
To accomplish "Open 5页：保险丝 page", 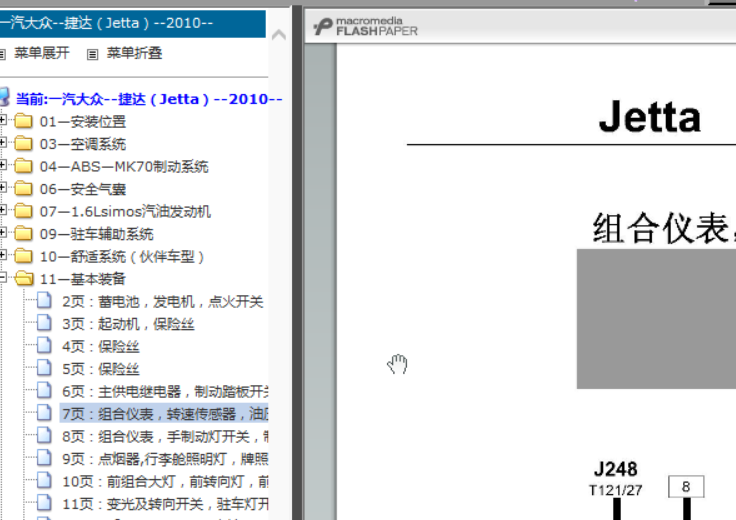I will point(100,369).
